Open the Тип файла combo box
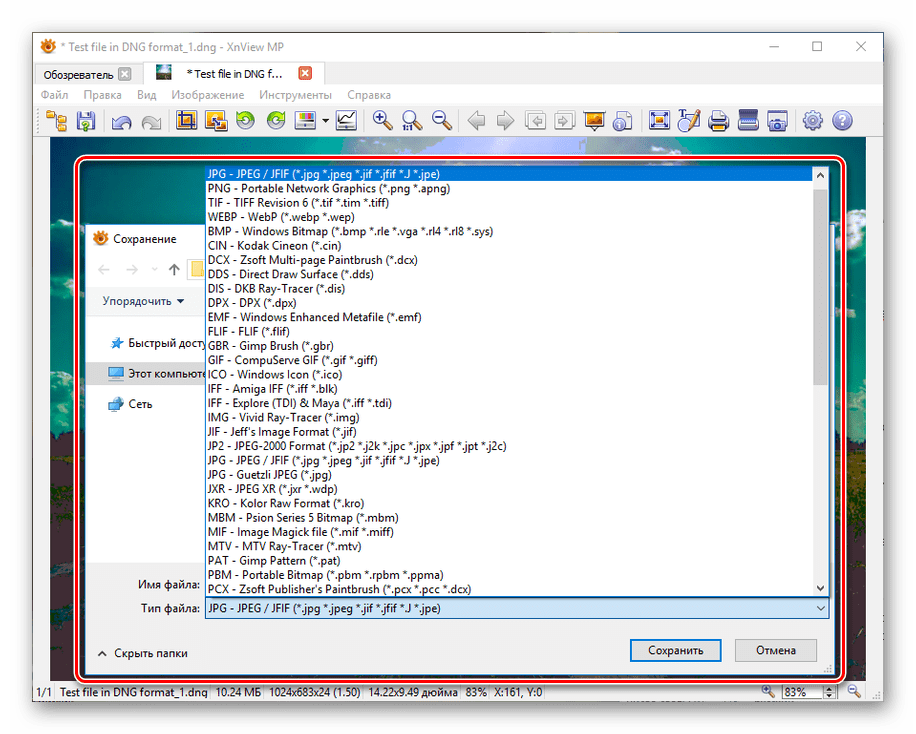 tap(517, 608)
